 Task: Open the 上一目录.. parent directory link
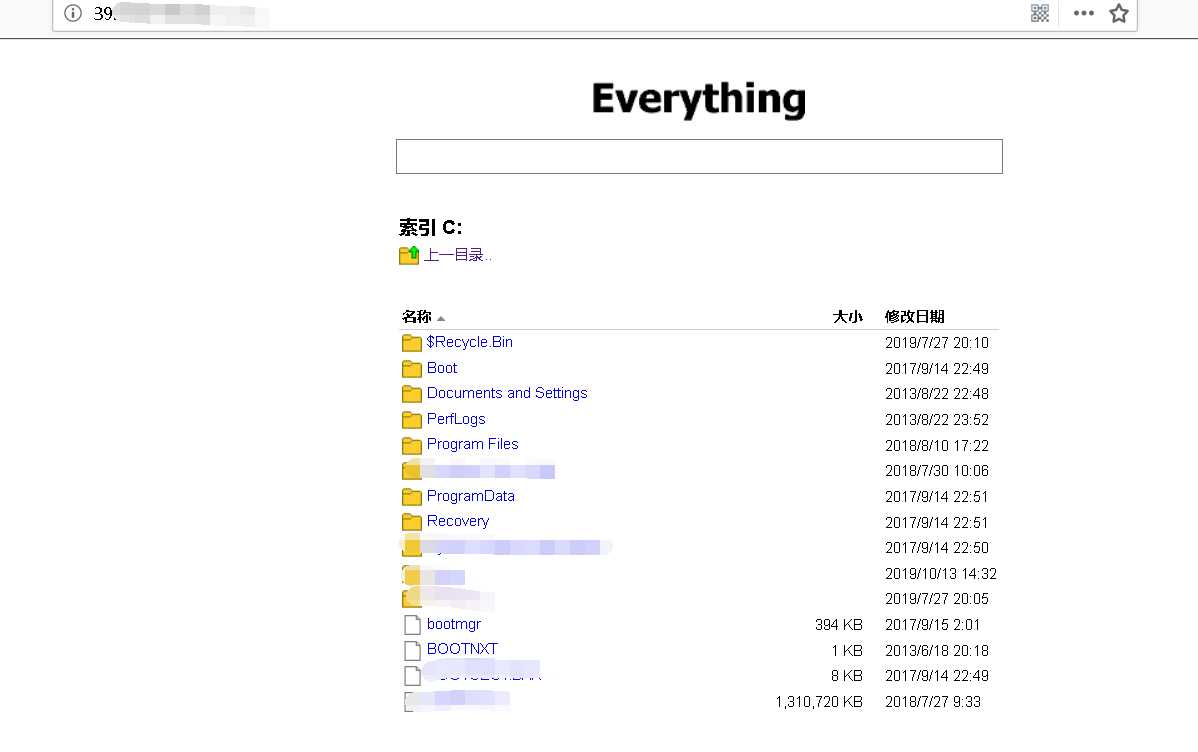click(457, 255)
